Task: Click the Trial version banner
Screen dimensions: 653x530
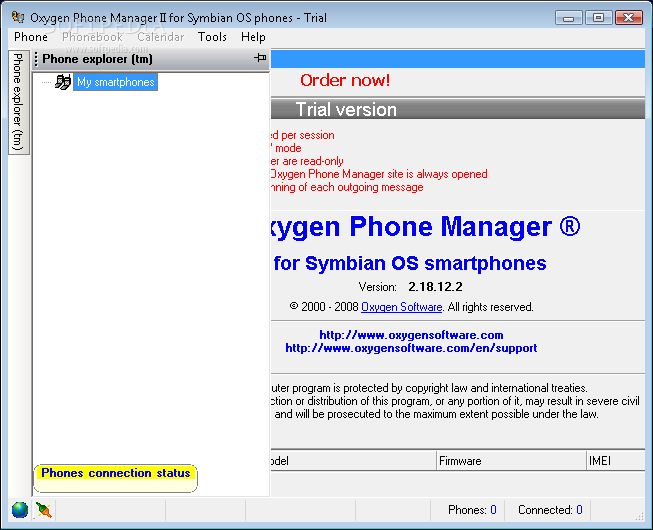Action: click(x=458, y=109)
